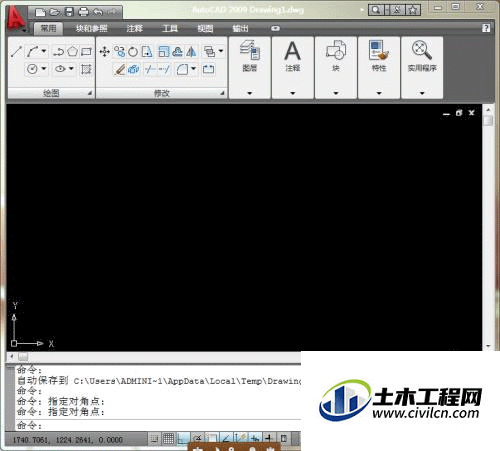
Task: Select the Line tool in 绘图 panel
Action: click(x=17, y=52)
